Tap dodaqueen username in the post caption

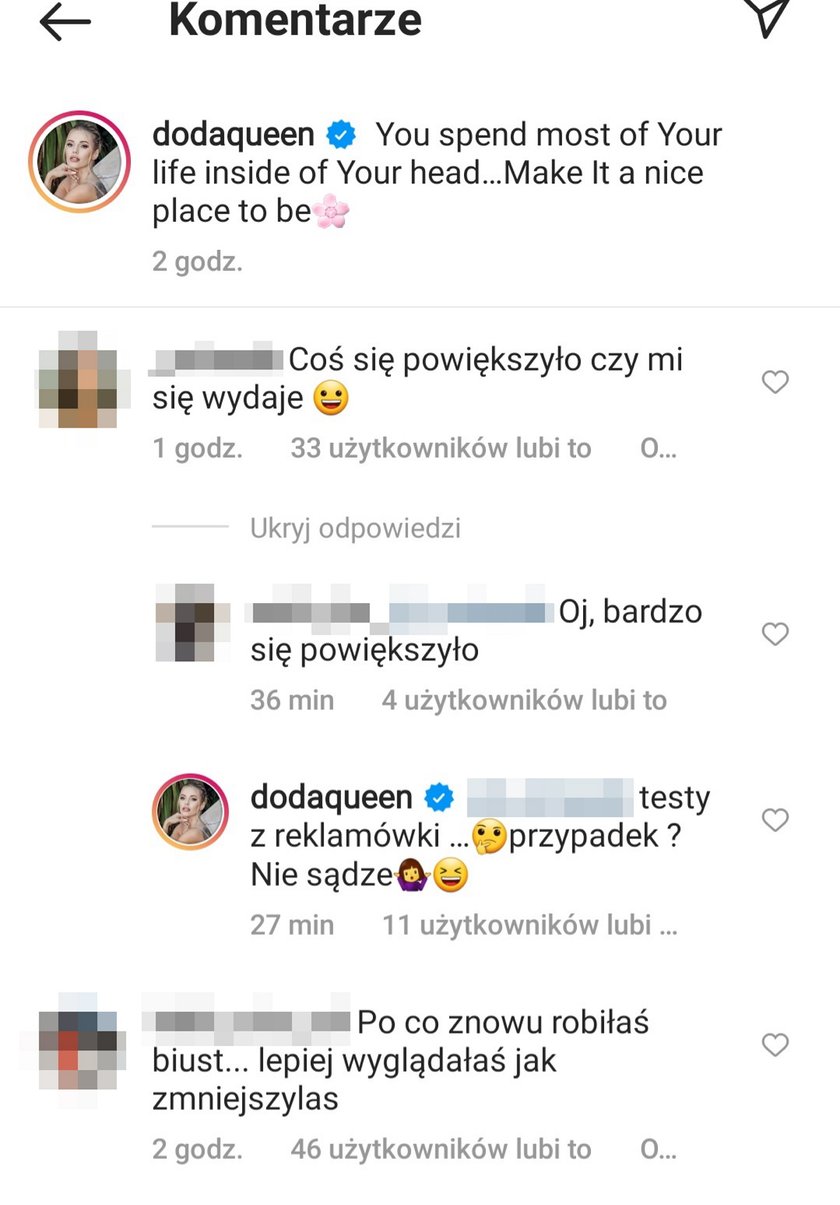234,134
